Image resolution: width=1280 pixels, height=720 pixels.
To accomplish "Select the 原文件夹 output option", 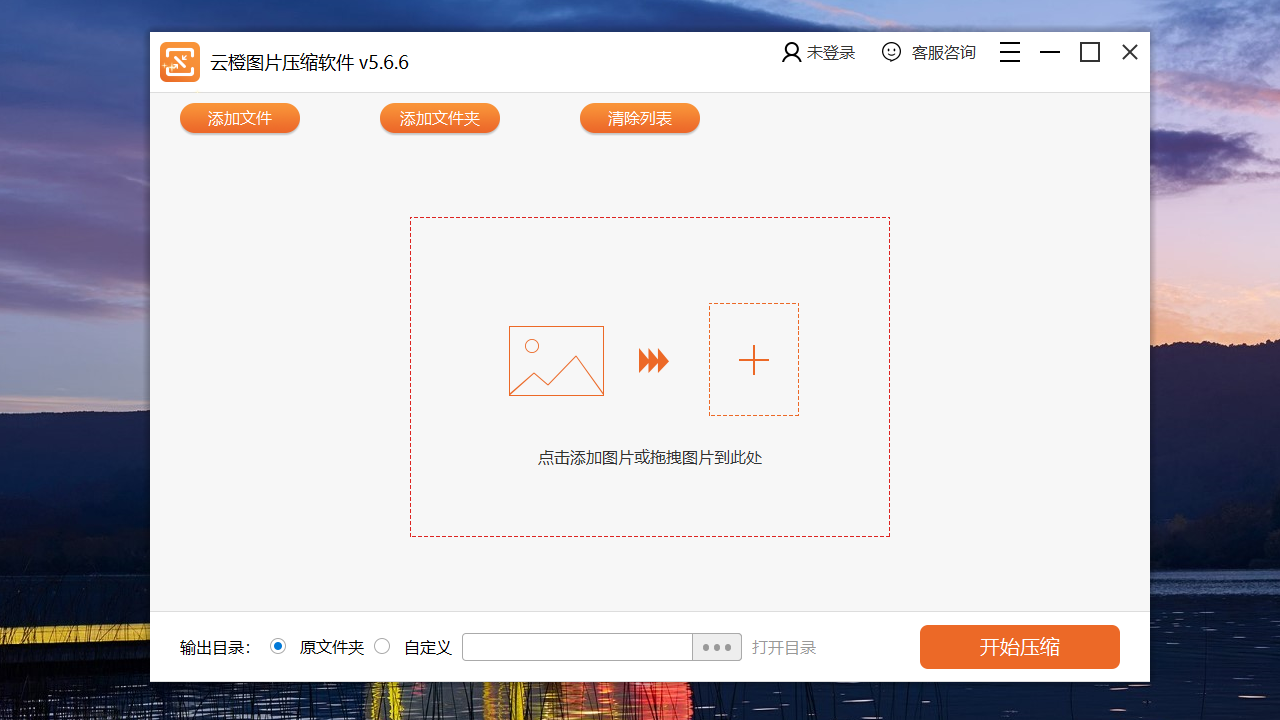I will point(278,646).
